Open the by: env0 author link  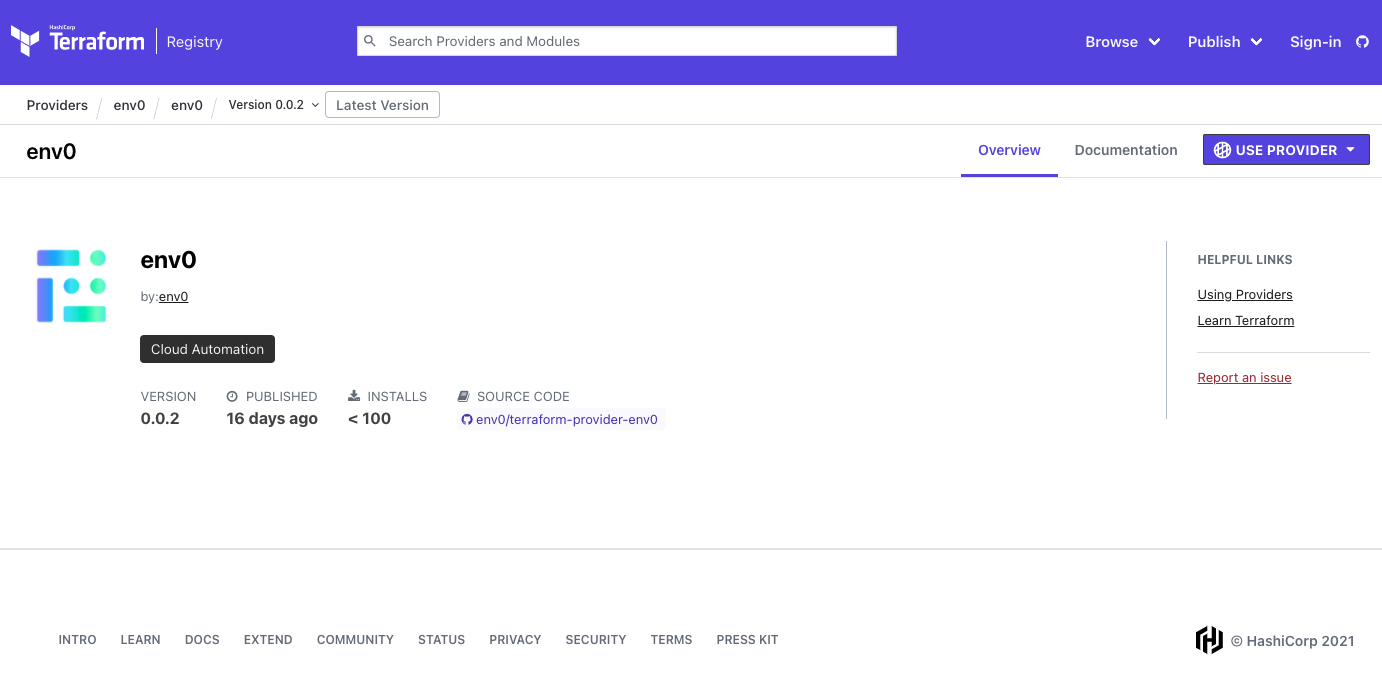point(174,297)
